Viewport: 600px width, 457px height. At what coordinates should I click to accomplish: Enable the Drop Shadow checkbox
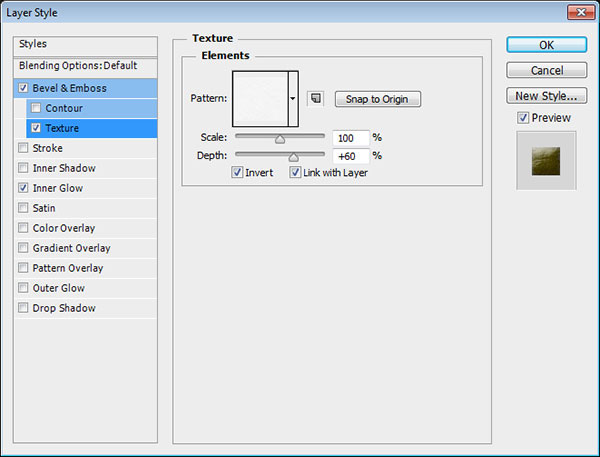click(23, 307)
